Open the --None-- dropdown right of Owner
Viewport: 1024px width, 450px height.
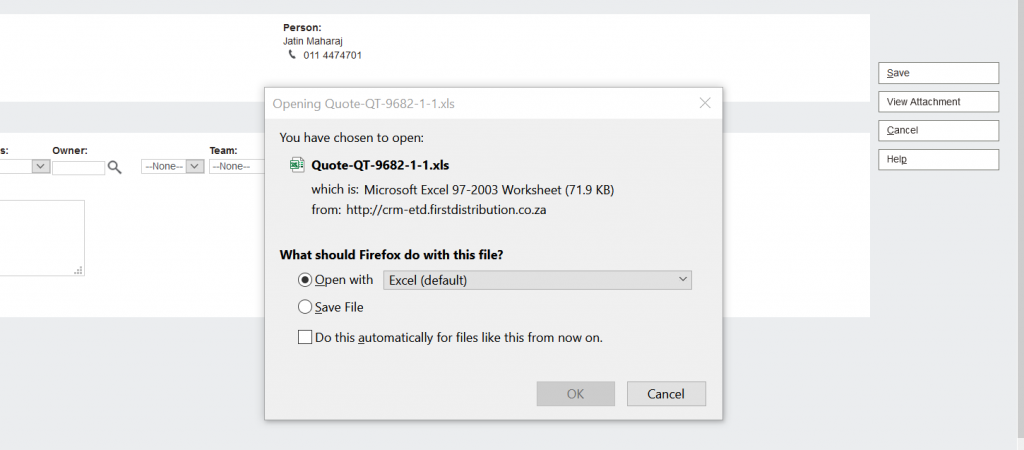point(173,167)
